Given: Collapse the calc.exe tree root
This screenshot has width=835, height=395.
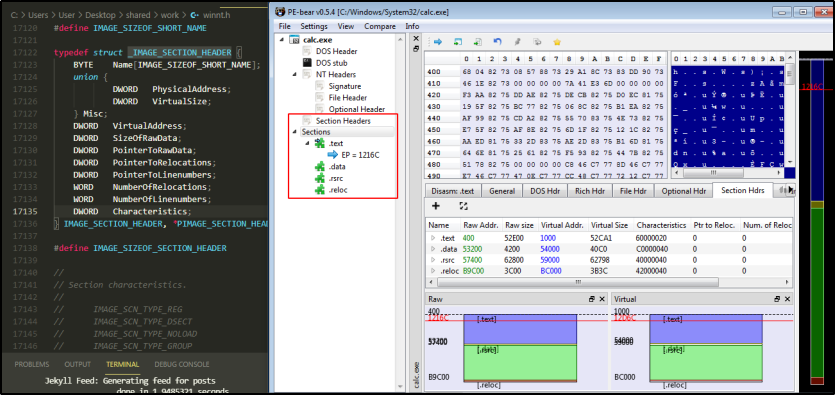Looking at the screenshot, I should click(x=281, y=40).
